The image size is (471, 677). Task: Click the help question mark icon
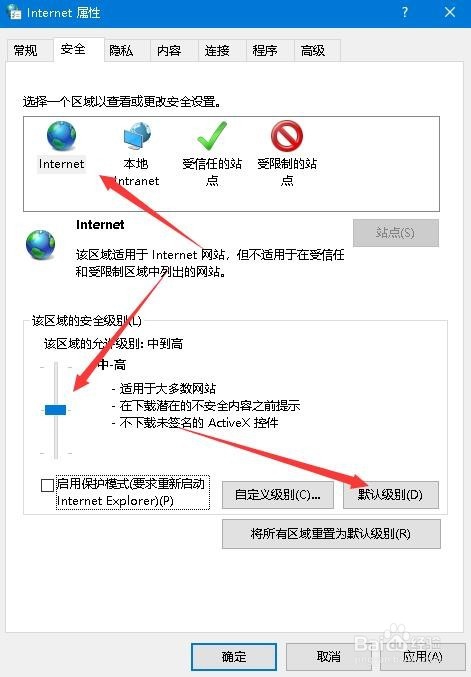click(405, 12)
